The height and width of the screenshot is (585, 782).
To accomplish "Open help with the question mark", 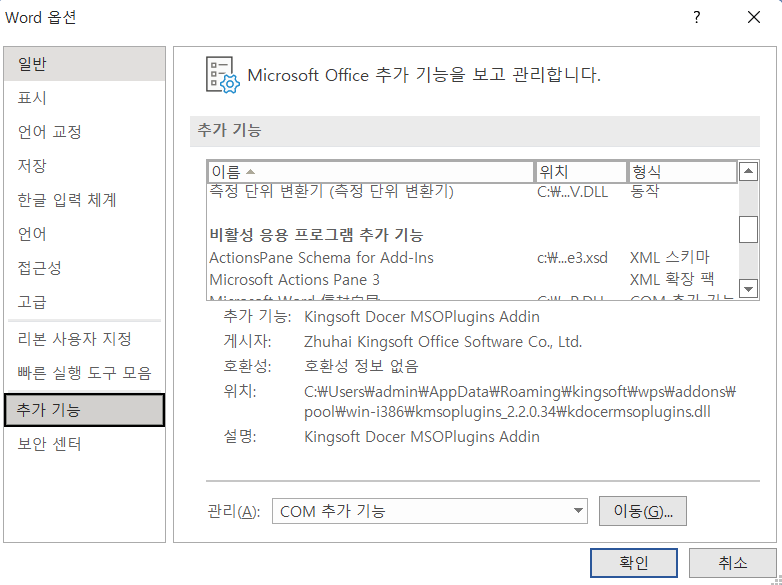I will [x=697, y=17].
